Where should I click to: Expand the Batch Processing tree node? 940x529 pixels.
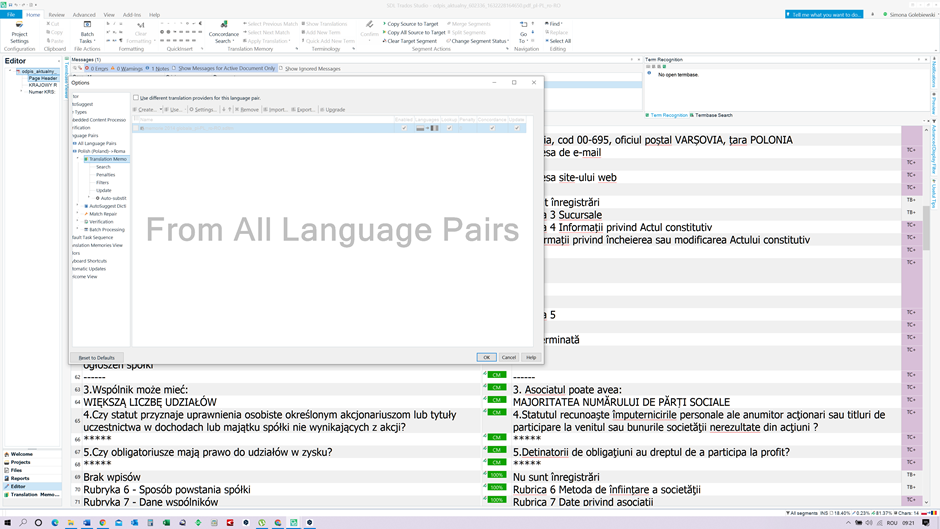(77, 229)
